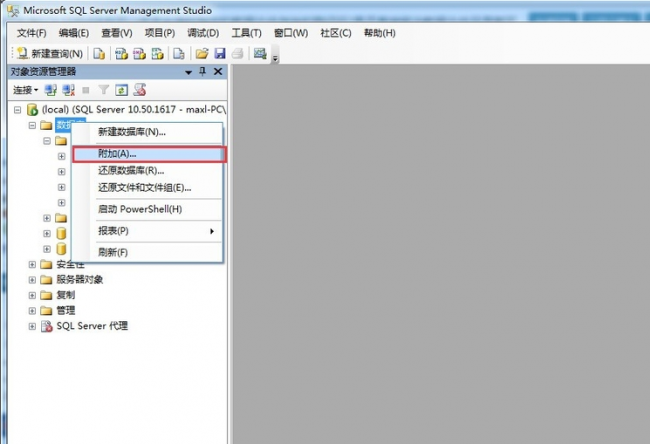The height and width of the screenshot is (444, 650).
Task: Open the 文件(F) menu
Action: tap(32, 33)
